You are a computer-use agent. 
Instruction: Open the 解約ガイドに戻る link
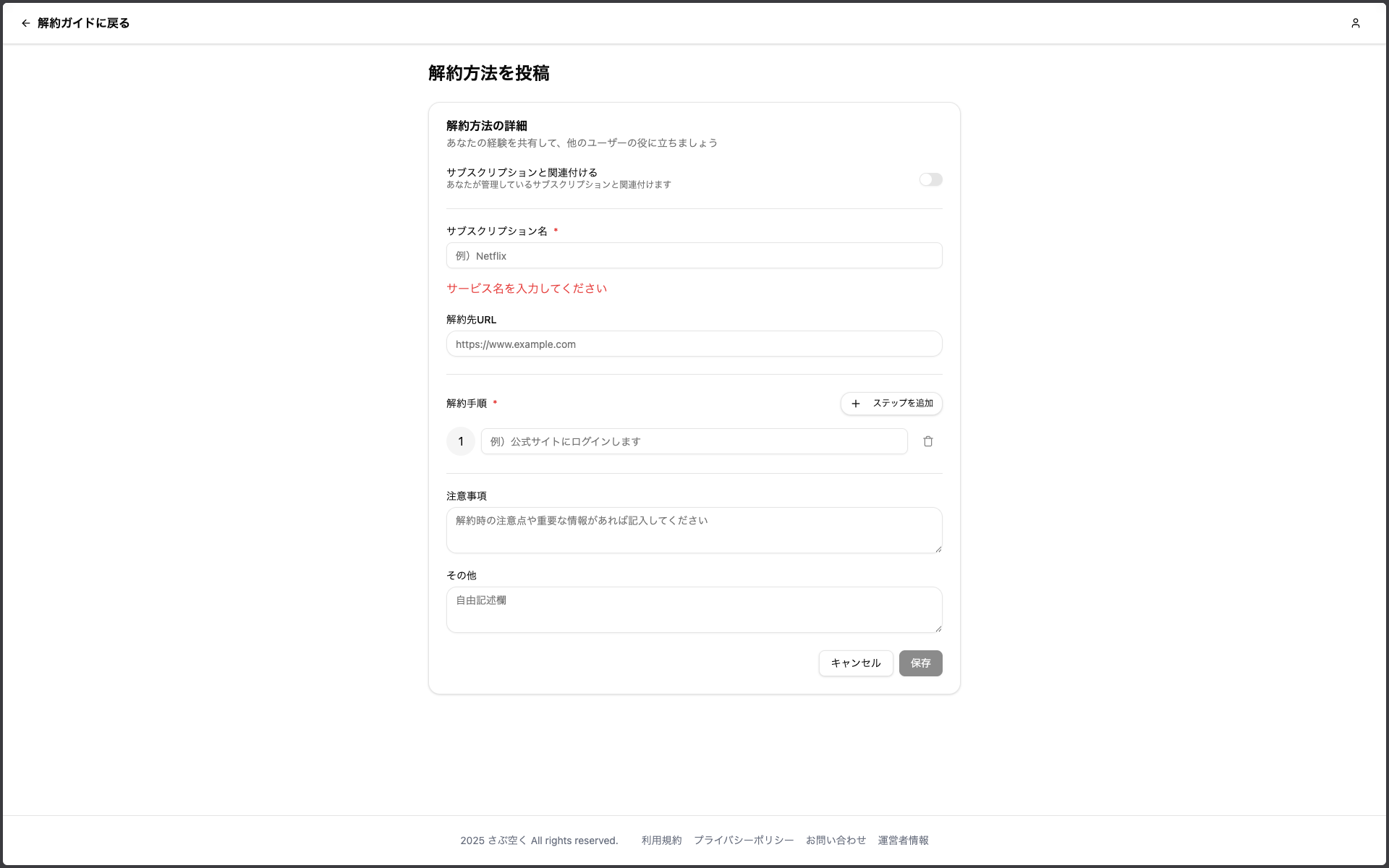(x=82, y=23)
